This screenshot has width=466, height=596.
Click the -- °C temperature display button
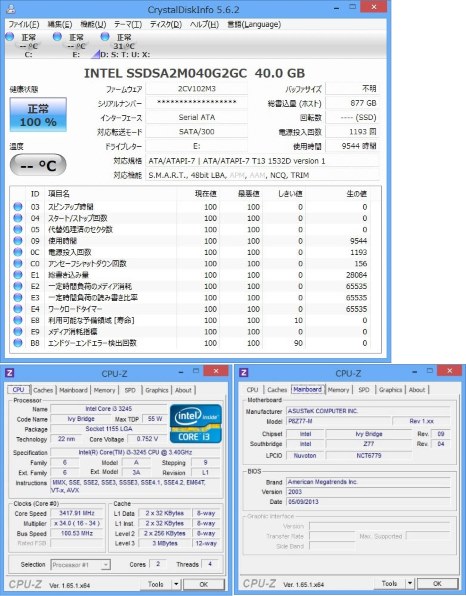pyautogui.click(x=38, y=165)
